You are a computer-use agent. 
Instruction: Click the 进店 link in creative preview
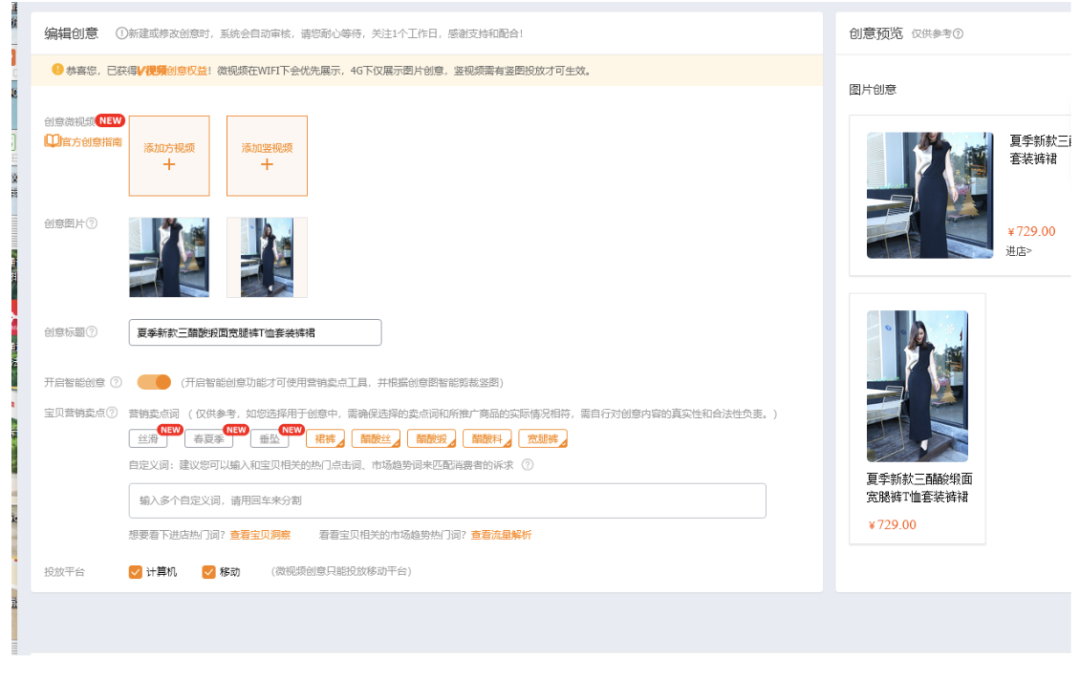pyautogui.click(x=1019, y=251)
